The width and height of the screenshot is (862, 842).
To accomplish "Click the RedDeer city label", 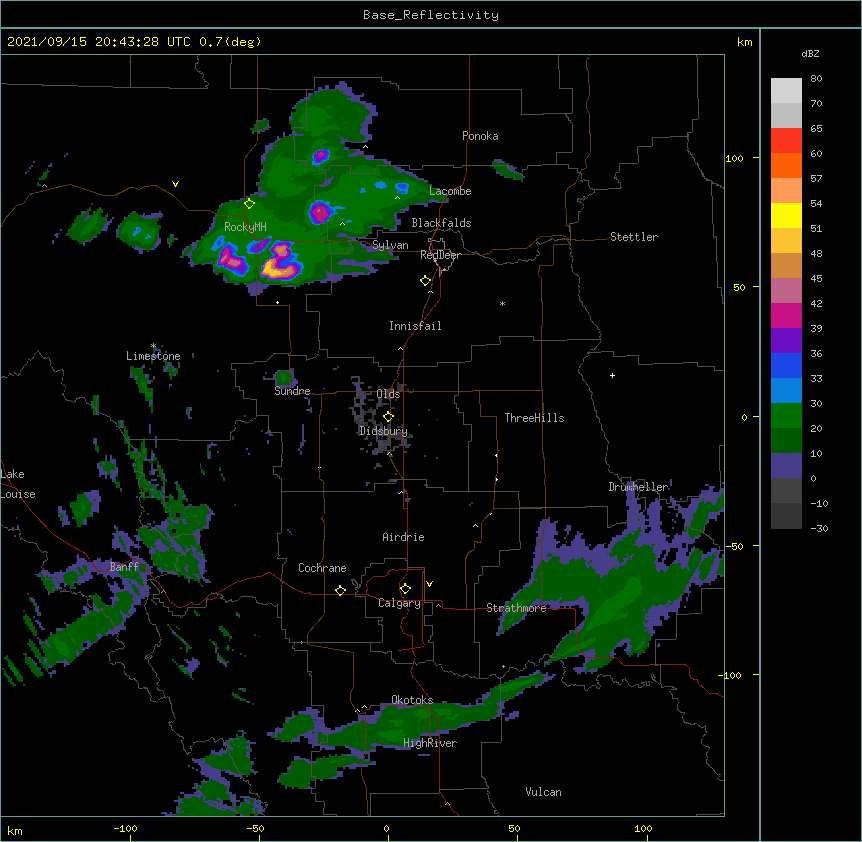I will click(440, 255).
